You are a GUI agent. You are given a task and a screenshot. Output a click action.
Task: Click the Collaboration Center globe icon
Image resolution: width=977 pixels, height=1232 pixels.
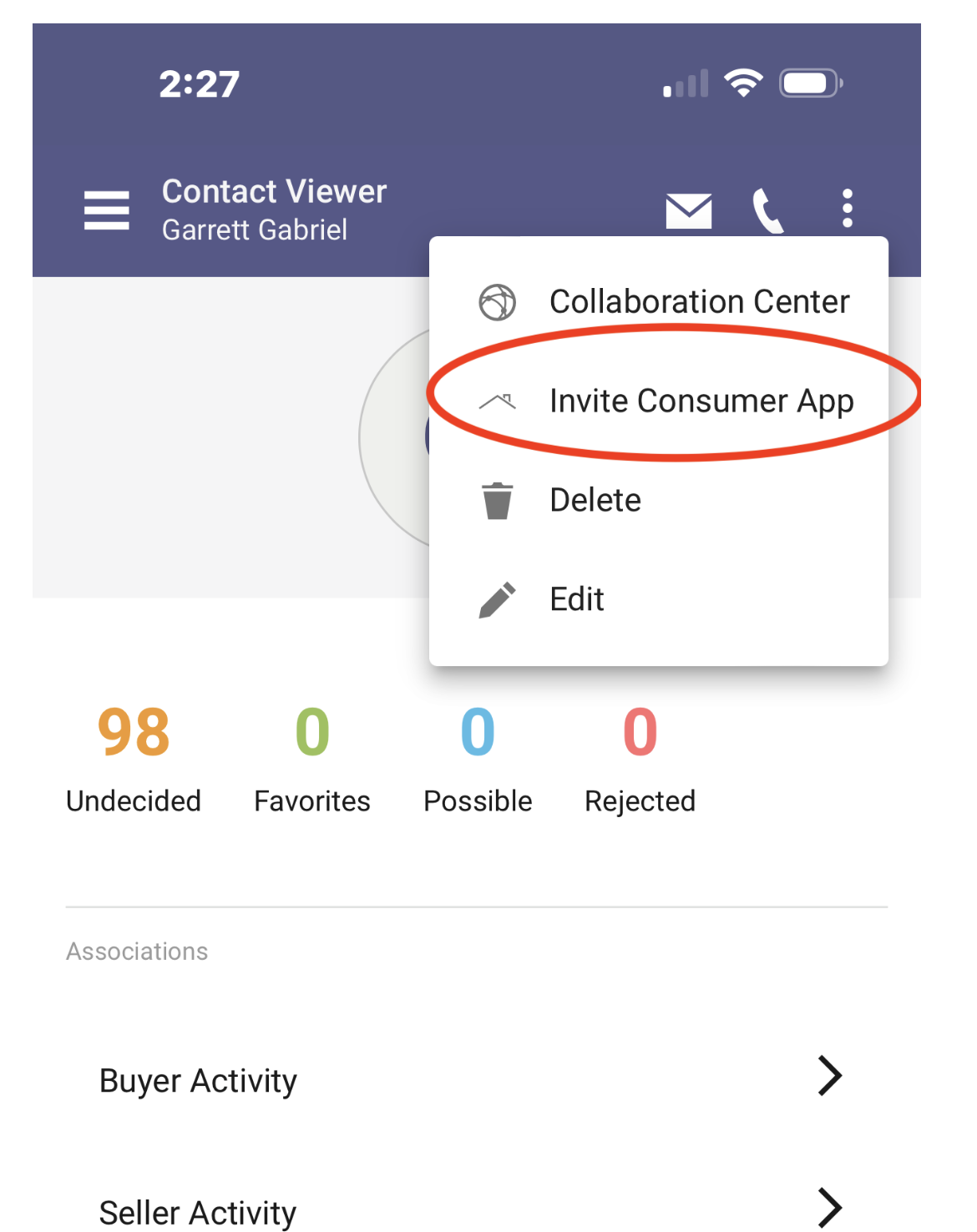click(497, 302)
